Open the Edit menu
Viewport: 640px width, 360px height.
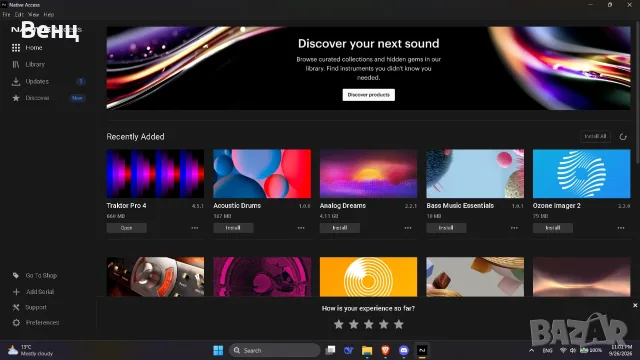point(19,15)
